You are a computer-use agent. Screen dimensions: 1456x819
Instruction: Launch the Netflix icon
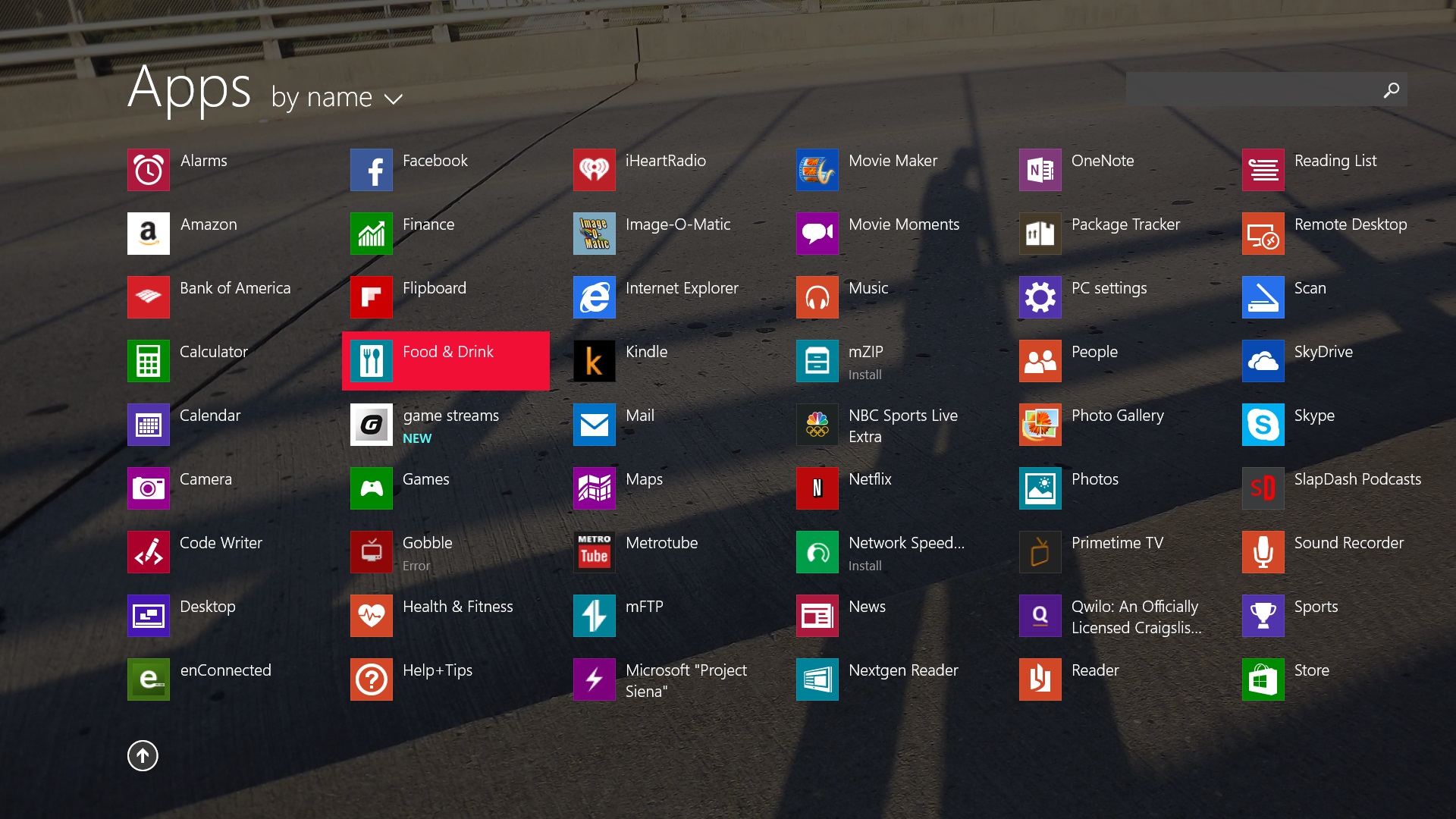pyautogui.click(x=817, y=488)
